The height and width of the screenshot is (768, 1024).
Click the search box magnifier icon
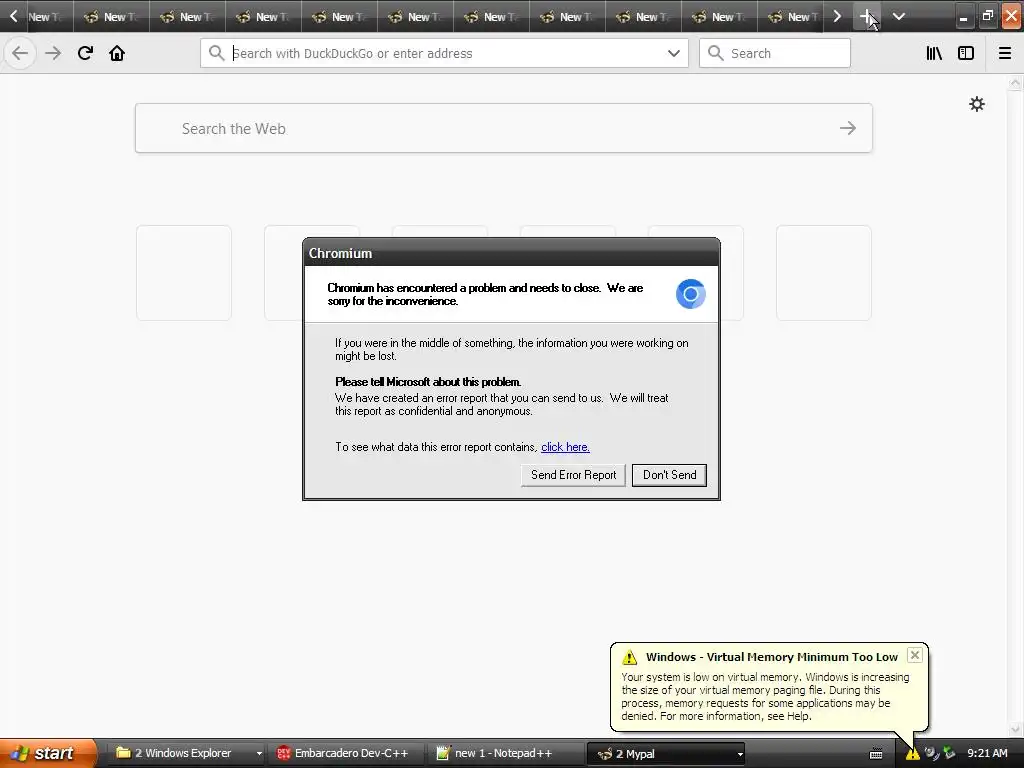(x=716, y=53)
